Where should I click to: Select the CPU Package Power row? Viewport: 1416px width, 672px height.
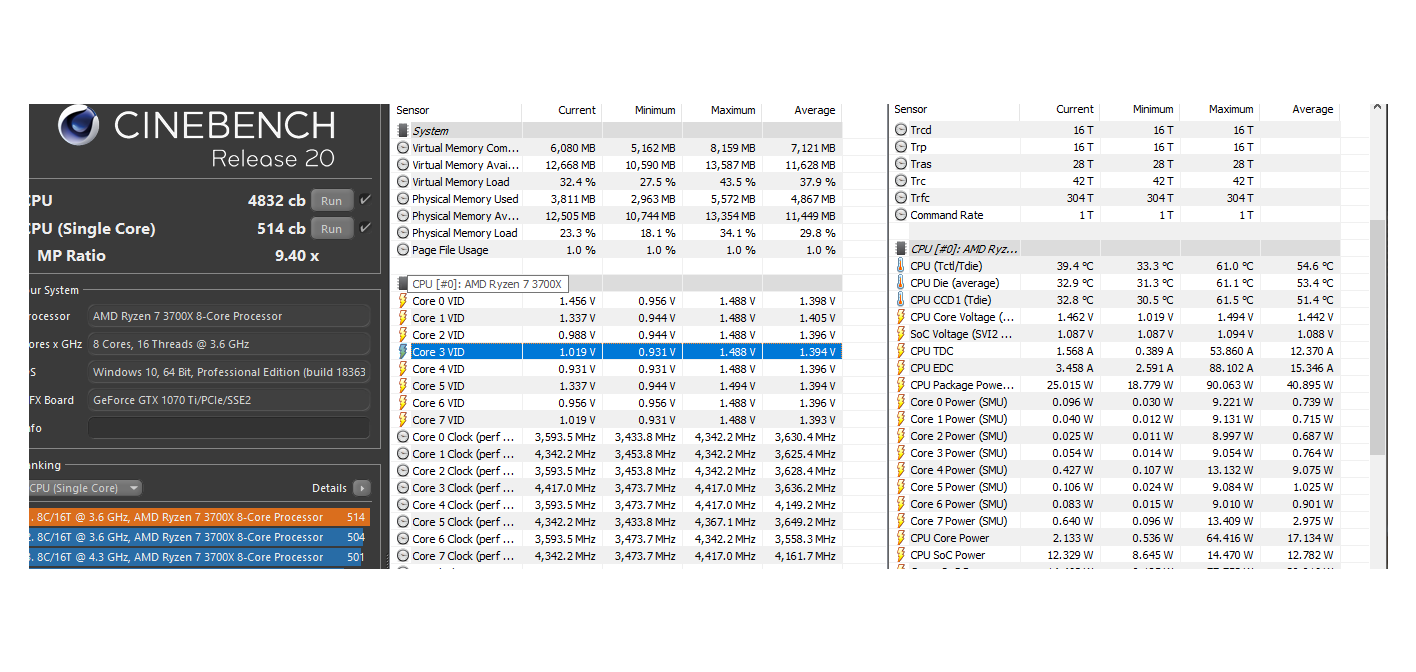click(1115, 385)
